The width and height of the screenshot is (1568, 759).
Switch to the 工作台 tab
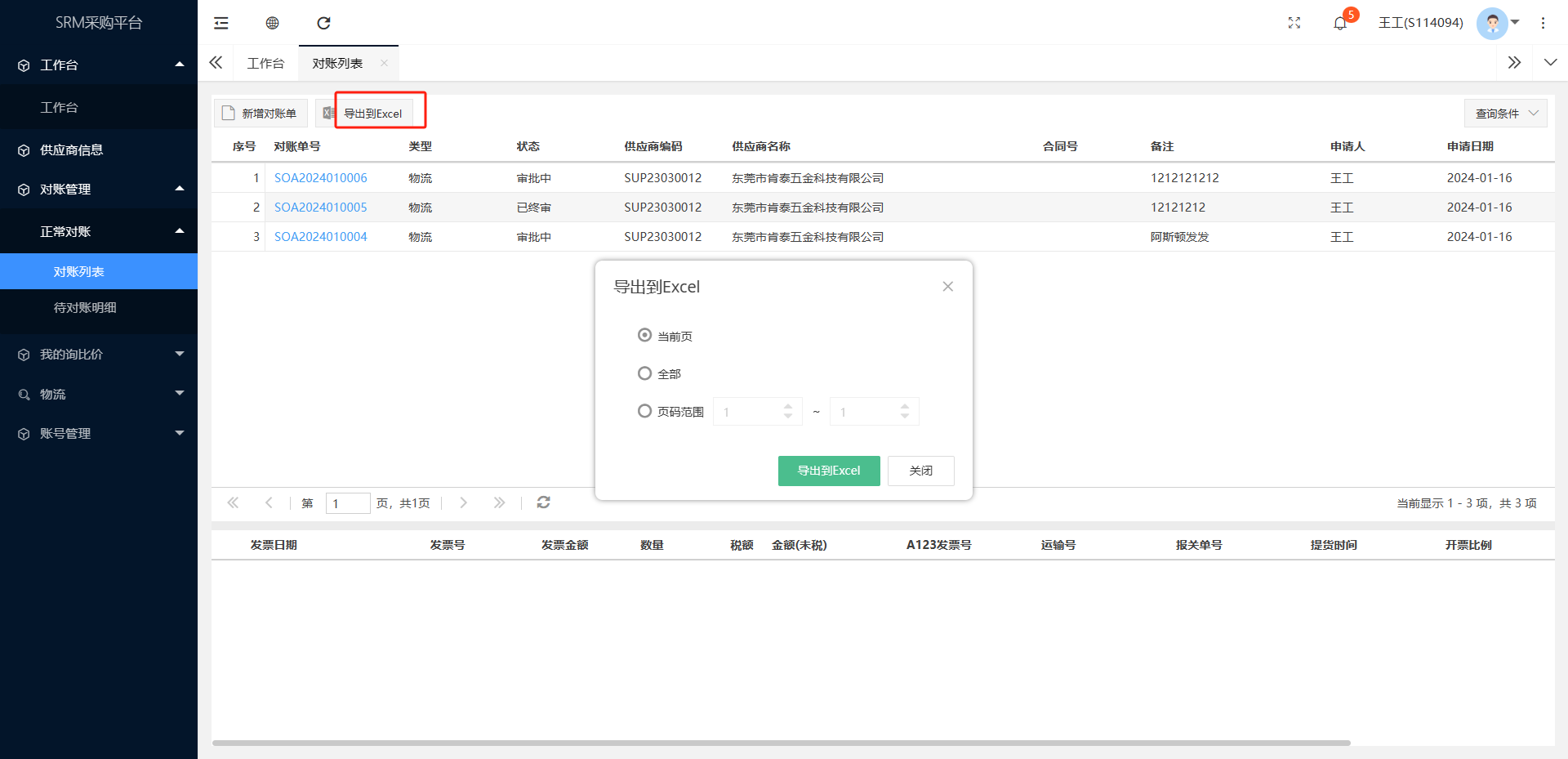pyautogui.click(x=265, y=64)
